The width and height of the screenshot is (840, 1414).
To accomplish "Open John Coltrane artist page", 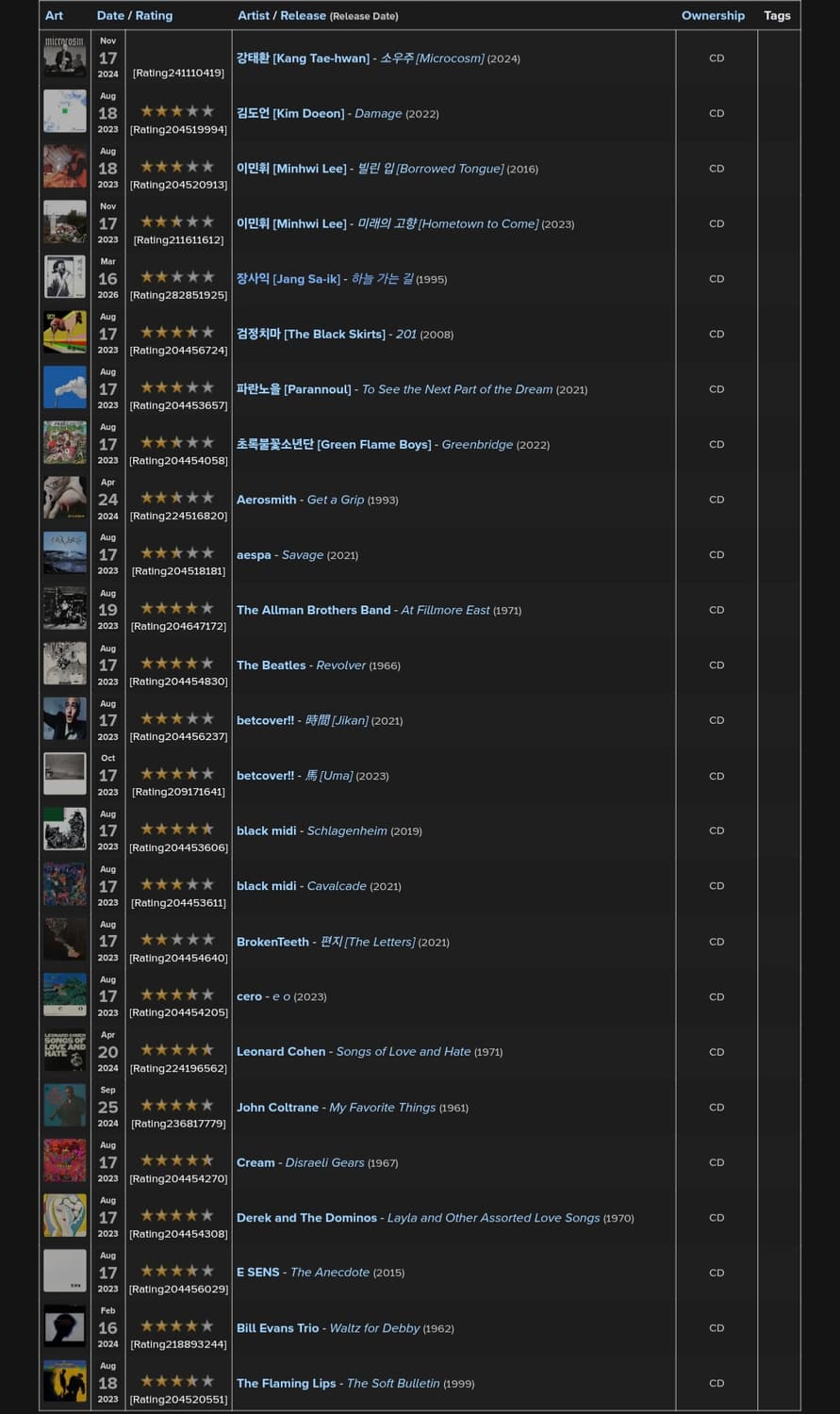I will pos(277,1108).
